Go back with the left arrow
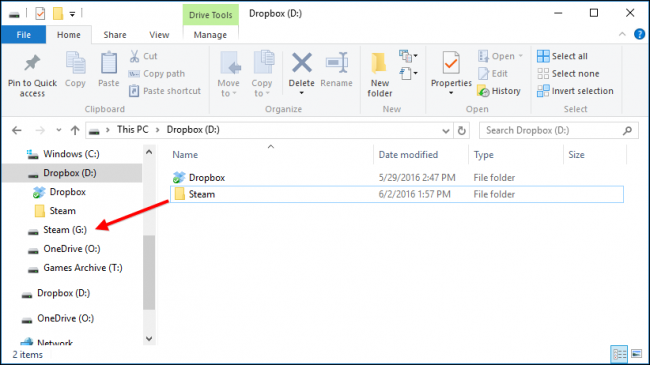The image size is (650, 365). tap(17, 130)
